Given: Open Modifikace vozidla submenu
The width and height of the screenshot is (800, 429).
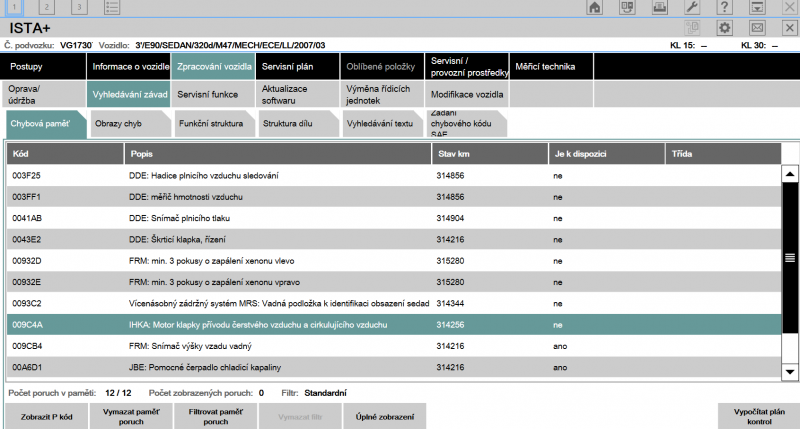Looking at the screenshot, I should [467, 94].
